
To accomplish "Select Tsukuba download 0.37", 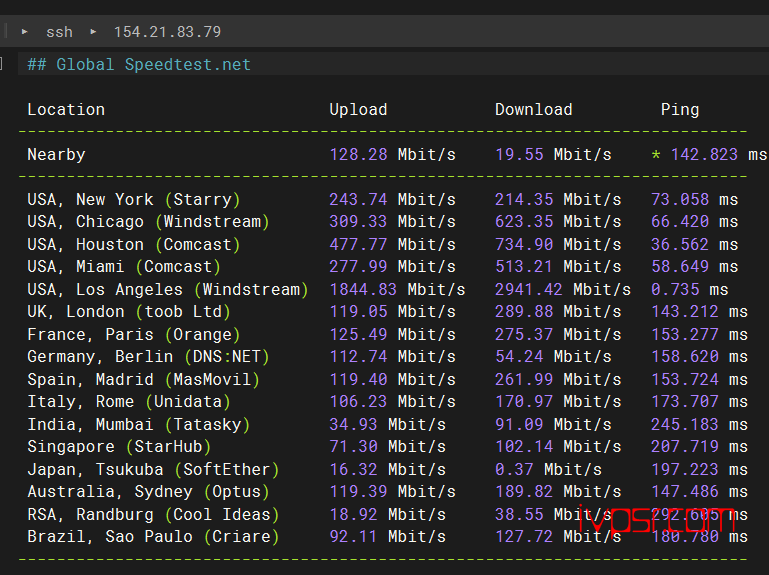I will coord(514,470).
